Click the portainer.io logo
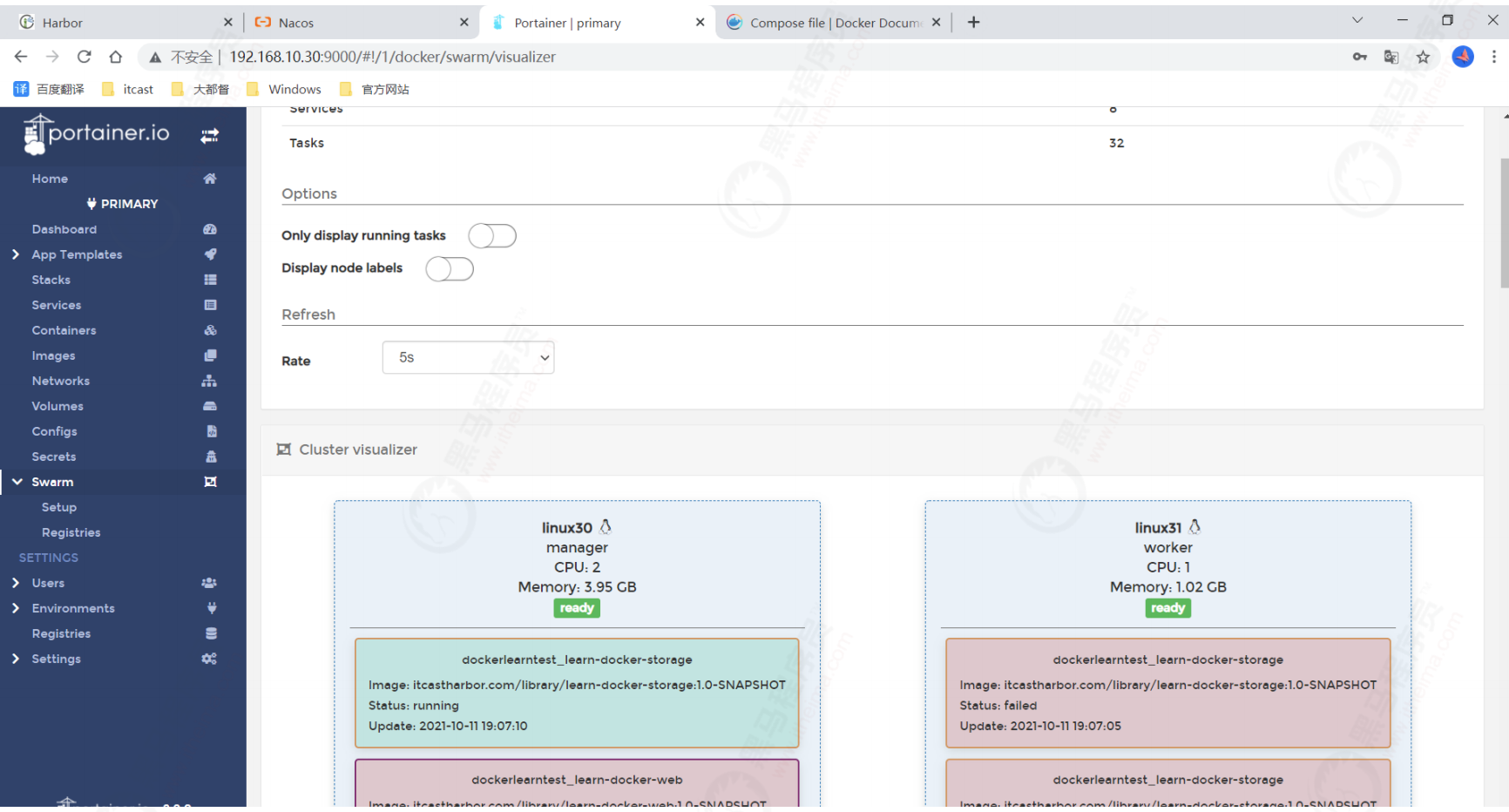This screenshot has height=812, width=1509. pos(96,134)
